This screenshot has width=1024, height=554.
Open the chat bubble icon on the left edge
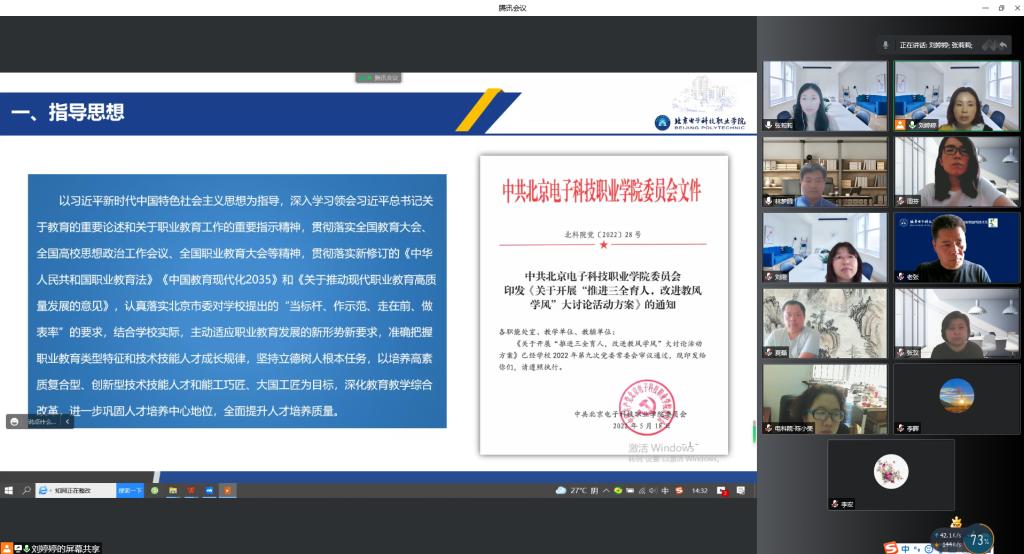click(14, 422)
